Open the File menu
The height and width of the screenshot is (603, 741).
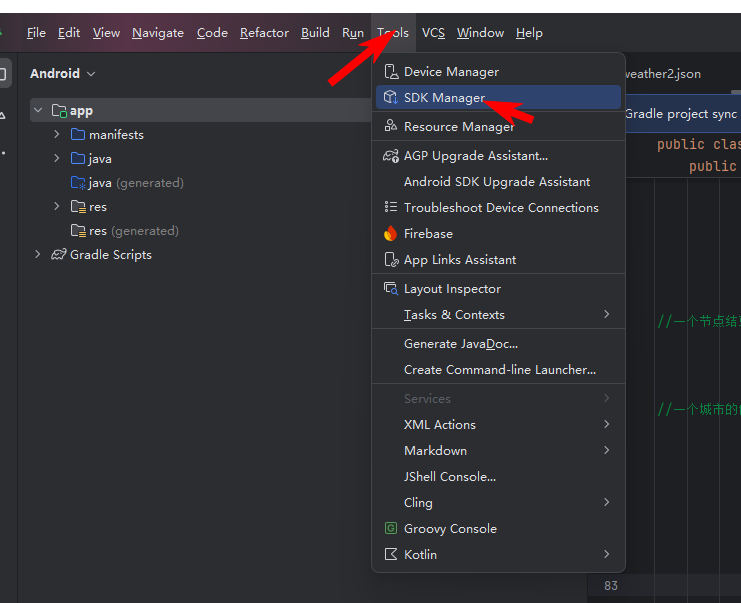click(x=36, y=33)
